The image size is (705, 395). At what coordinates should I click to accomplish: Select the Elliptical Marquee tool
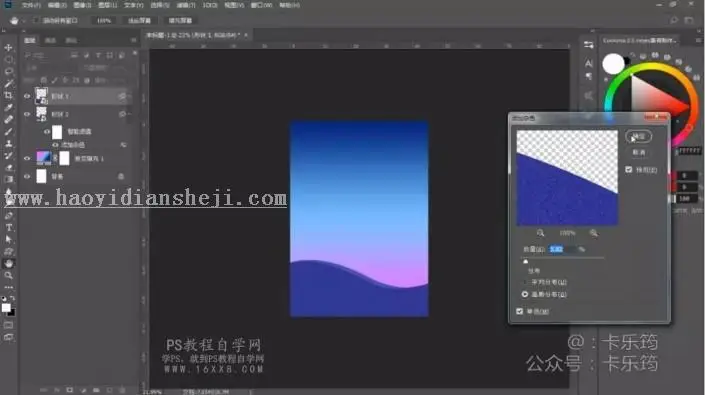pyautogui.click(x=8, y=59)
